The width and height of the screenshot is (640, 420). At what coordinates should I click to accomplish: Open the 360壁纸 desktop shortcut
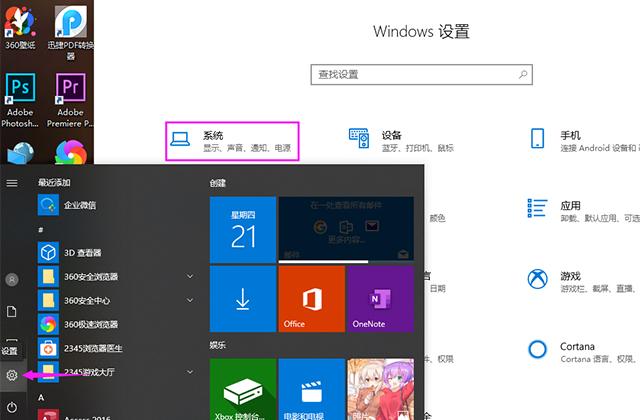(20, 27)
